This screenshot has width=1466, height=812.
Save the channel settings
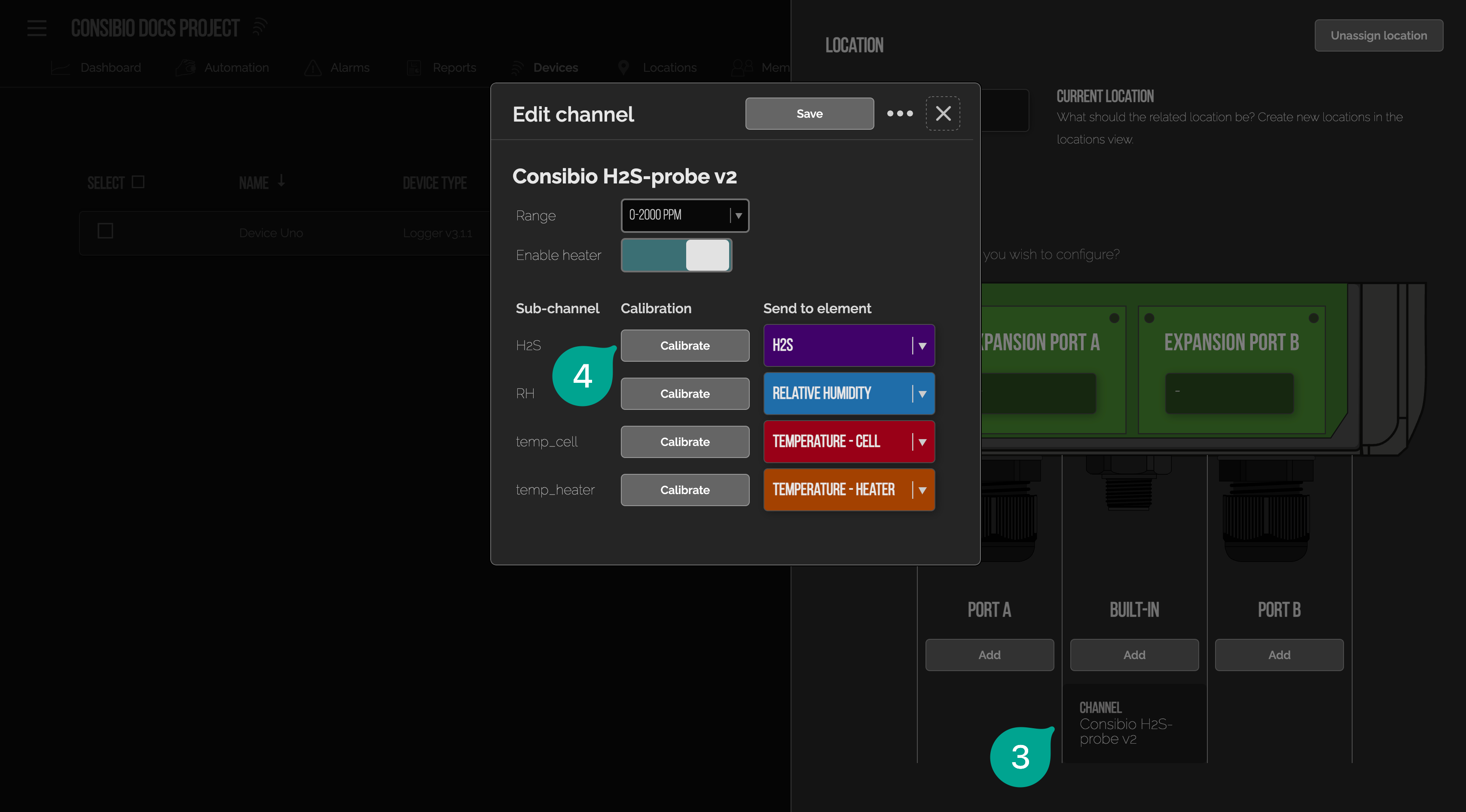pyautogui.click(x=809, y=113)
